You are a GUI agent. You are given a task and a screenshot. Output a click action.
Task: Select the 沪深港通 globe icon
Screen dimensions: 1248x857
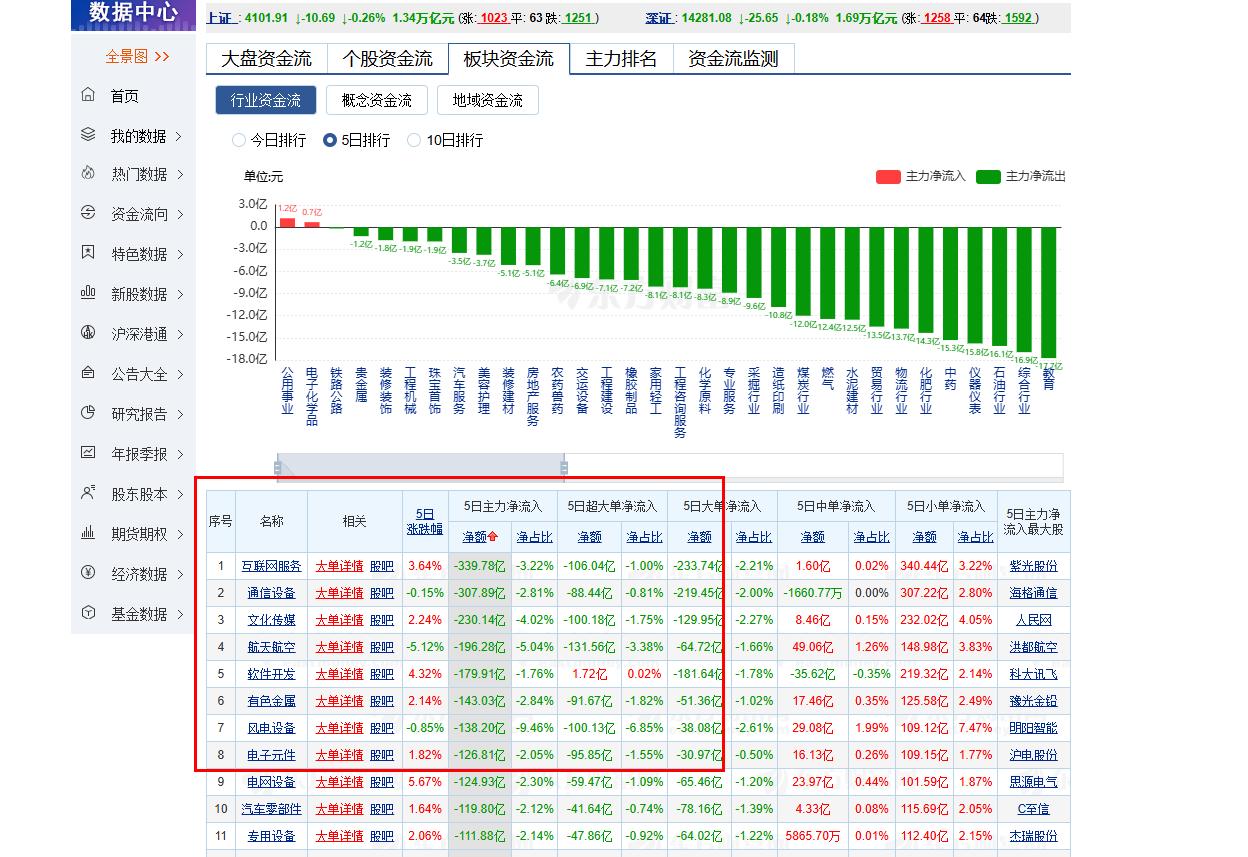tap(88, 333)
